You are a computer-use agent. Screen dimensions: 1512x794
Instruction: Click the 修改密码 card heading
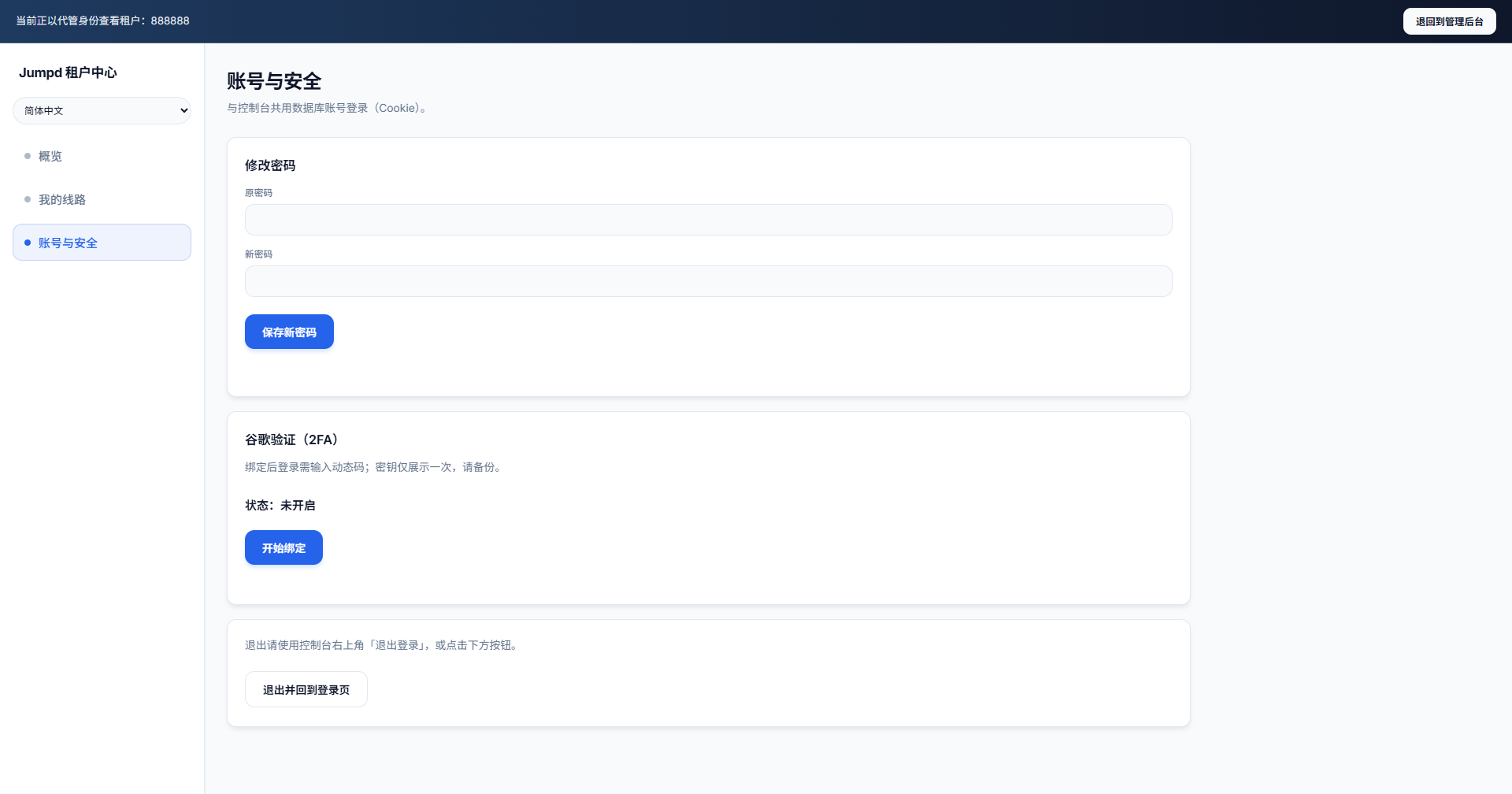point(270,165)
